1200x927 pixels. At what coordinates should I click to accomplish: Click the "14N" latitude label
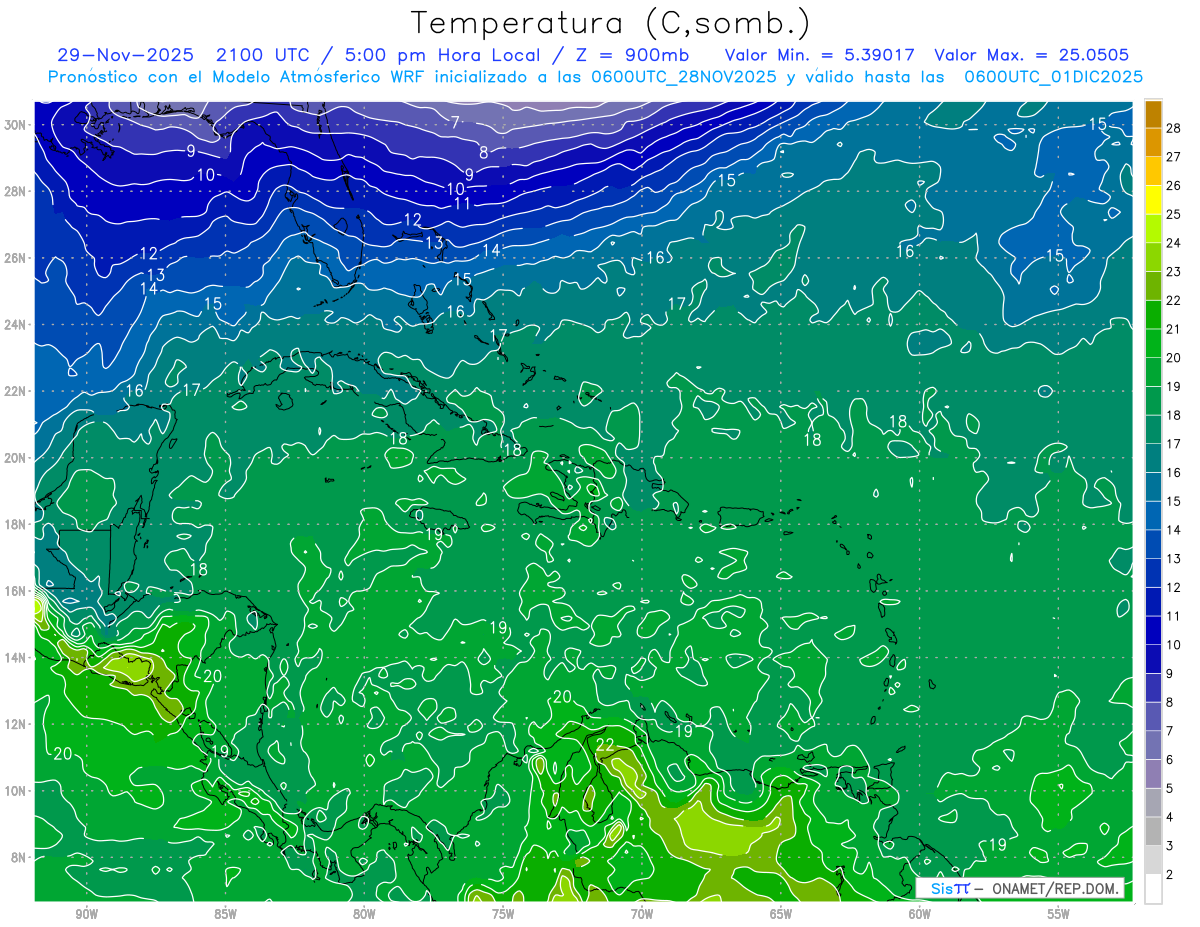[17, 658]
